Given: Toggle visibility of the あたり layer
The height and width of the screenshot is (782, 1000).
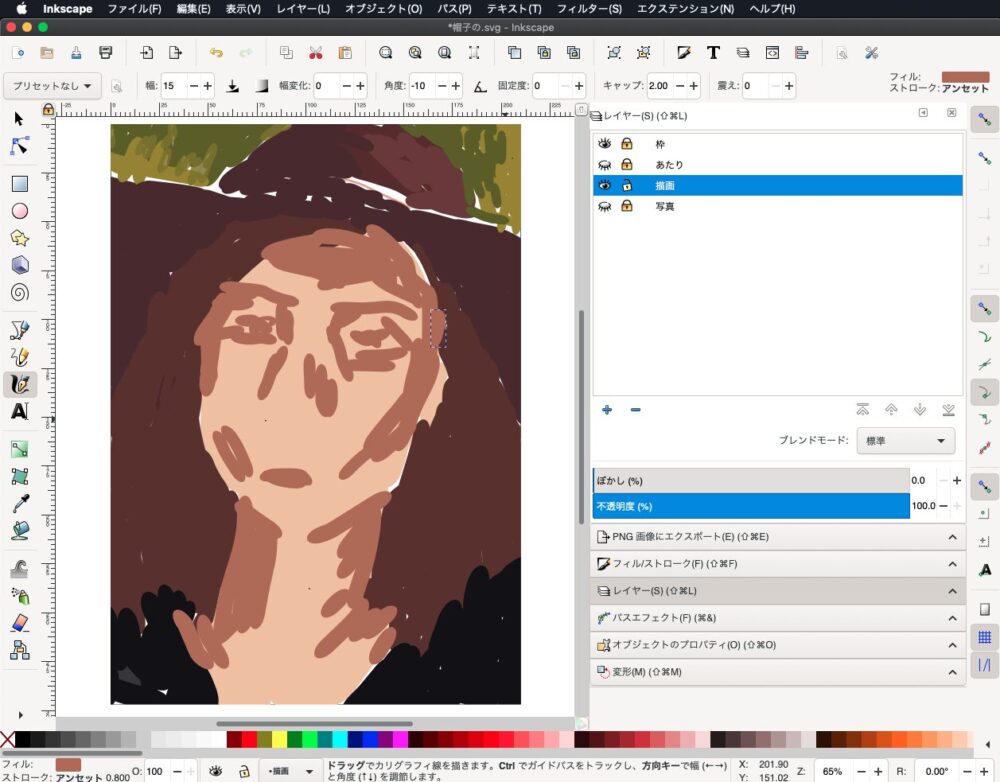Looking at the screenshot, I should click(x=604, y=165).
